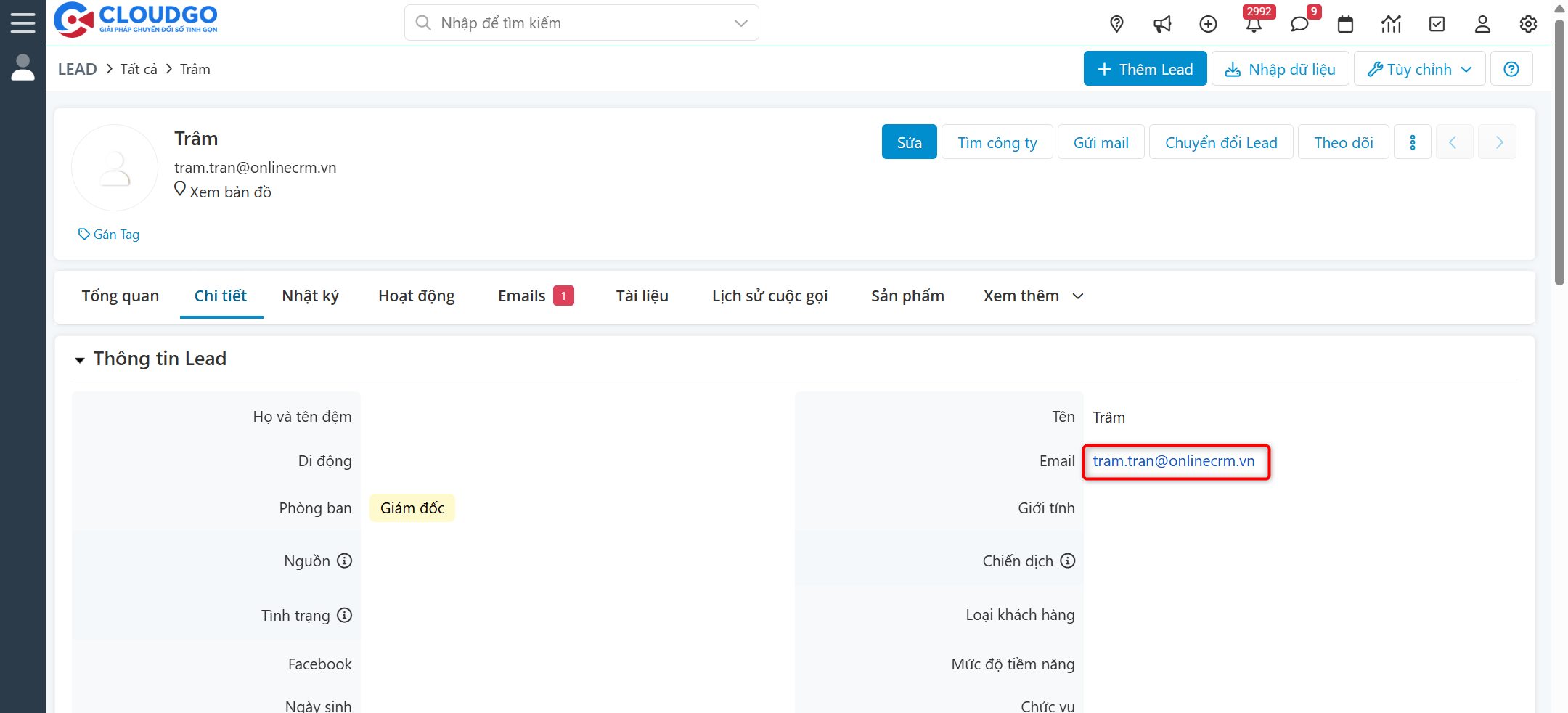Open the chat messages icon with 9 badge
The width and height of the screenshot is (1568, 713).
tap(1299, 24)
